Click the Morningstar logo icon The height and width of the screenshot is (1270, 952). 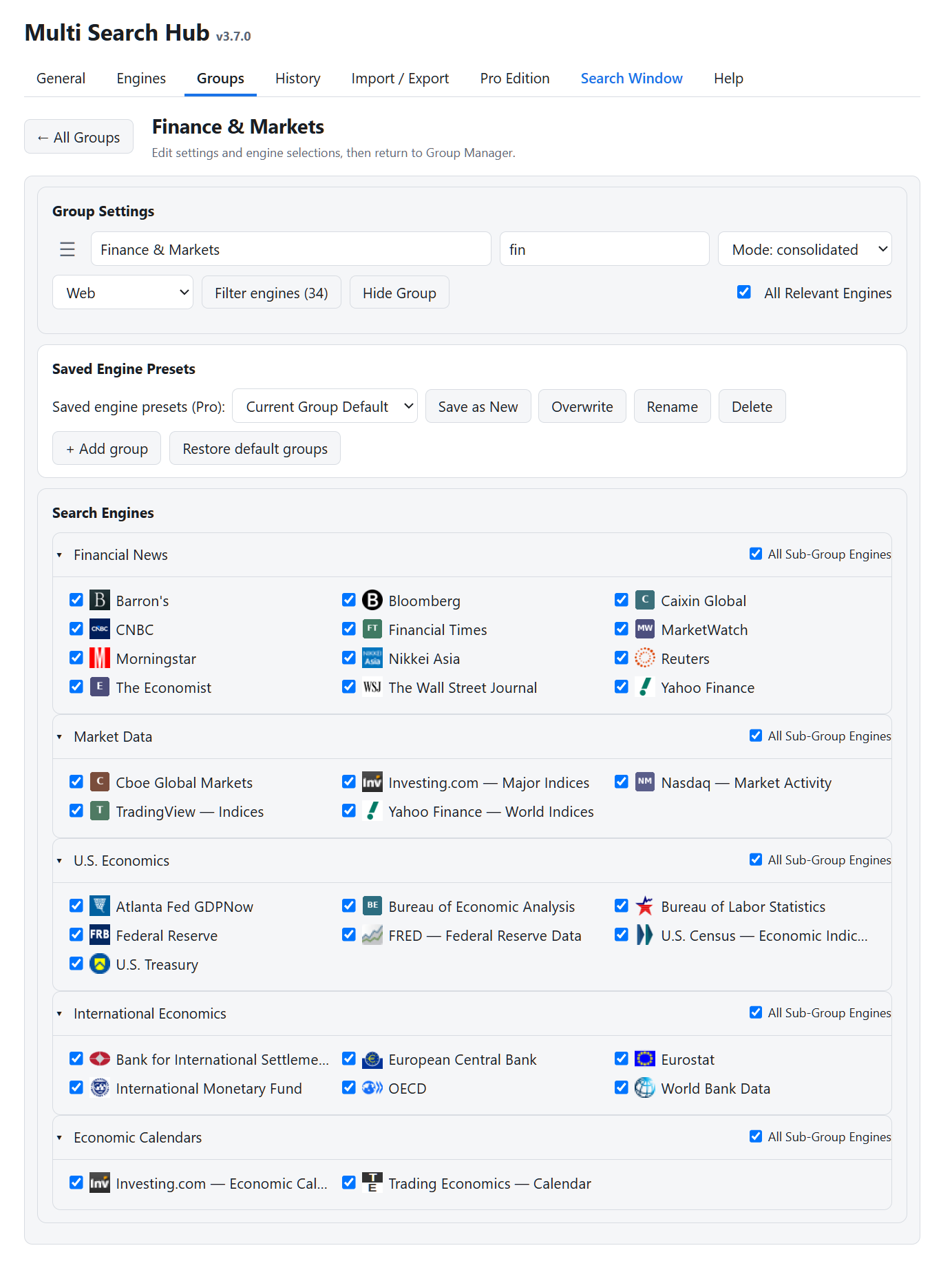[x=100, y=658]
